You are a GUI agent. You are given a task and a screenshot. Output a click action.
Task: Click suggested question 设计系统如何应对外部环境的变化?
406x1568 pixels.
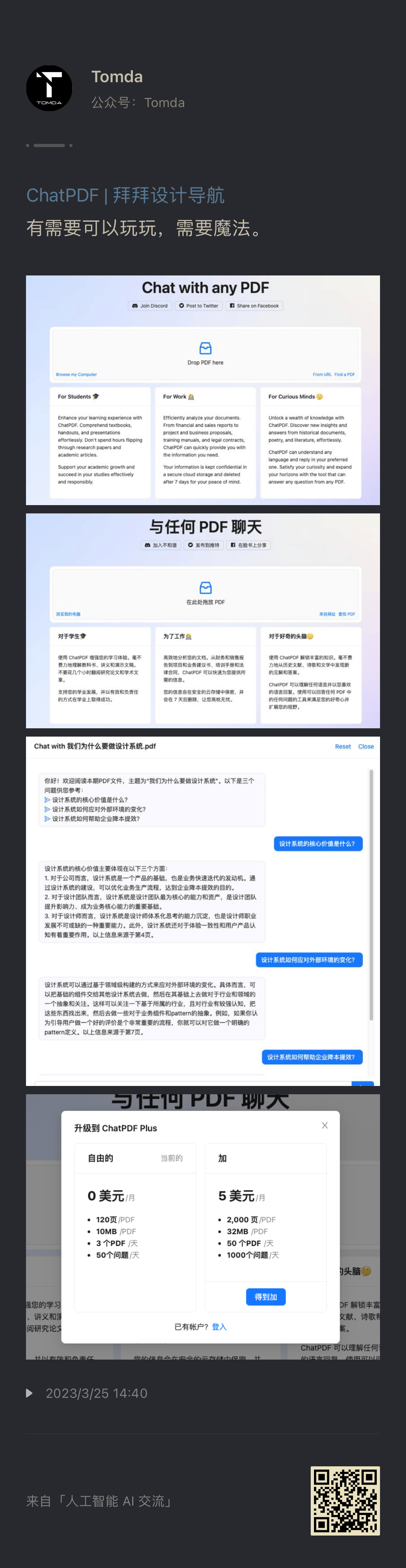(95, 809)
